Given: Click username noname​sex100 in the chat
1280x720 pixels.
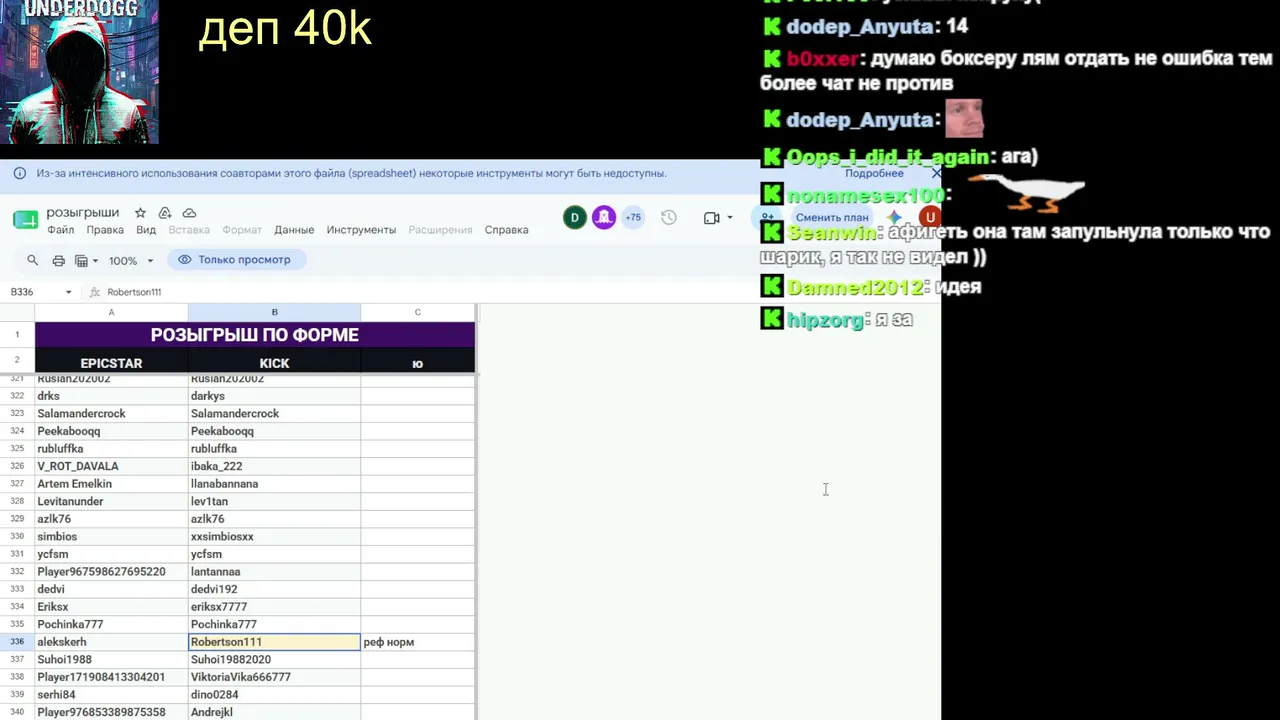Looking at the screenshot, I should [866, 194].
